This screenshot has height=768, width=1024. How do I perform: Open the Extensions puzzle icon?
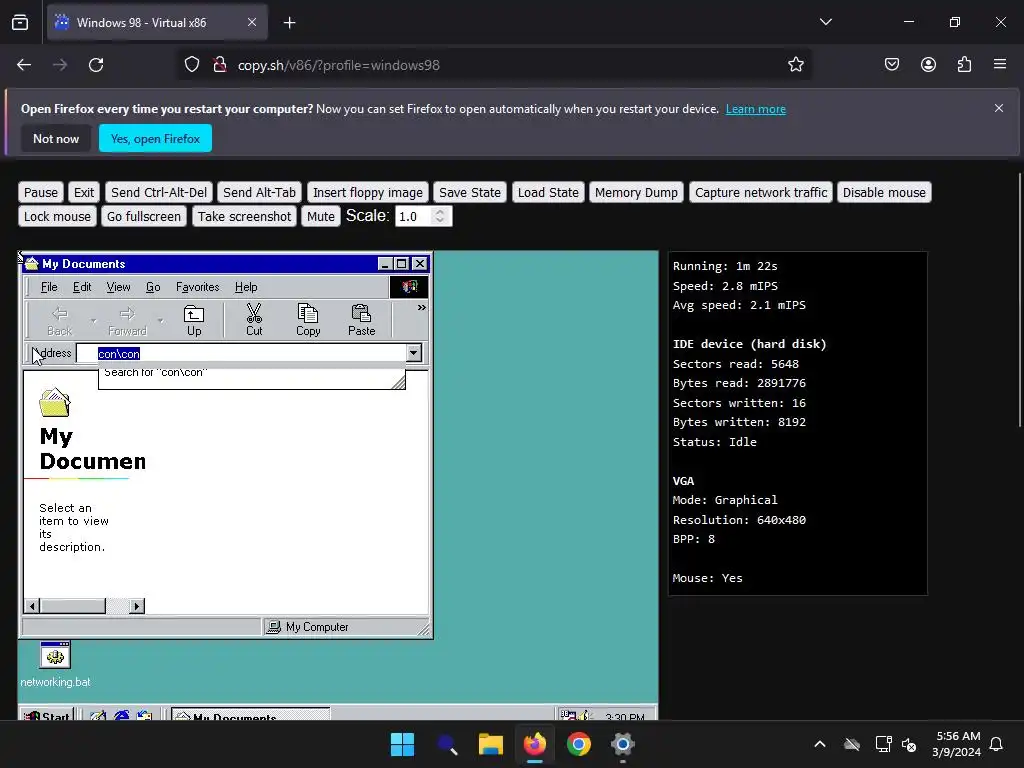(x=964, y=65)
